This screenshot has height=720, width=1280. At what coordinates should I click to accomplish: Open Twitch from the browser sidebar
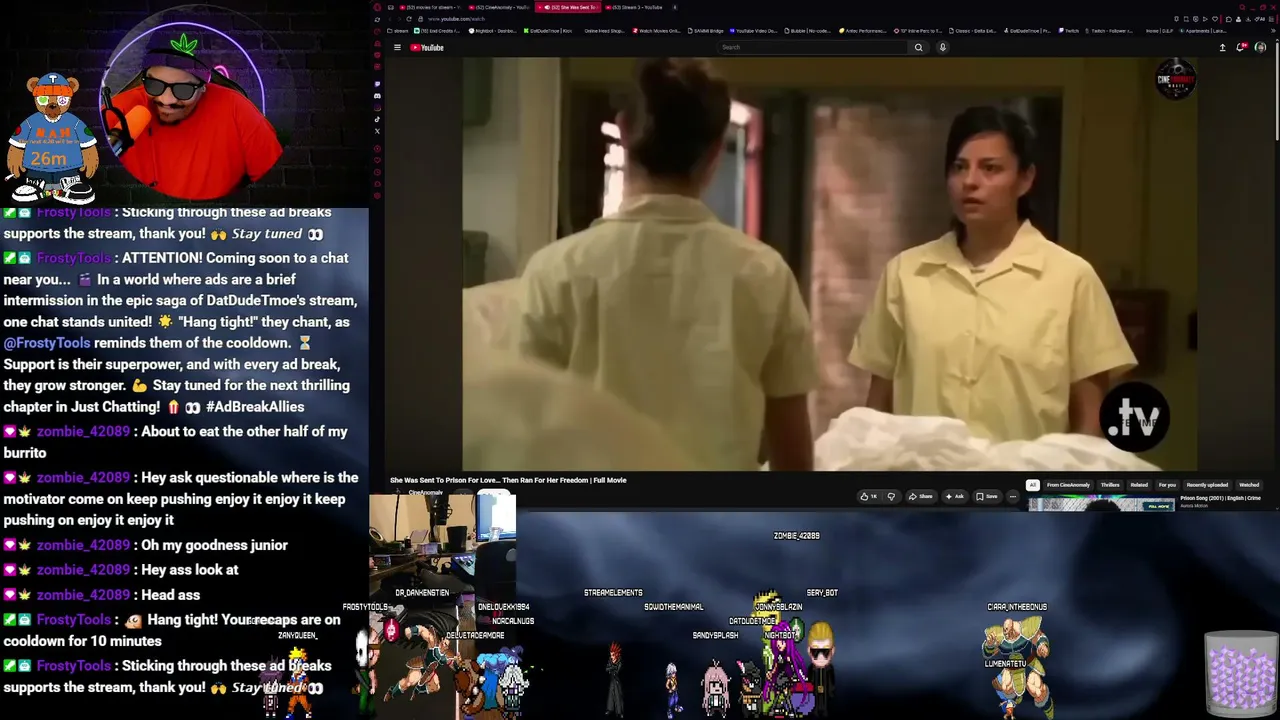(377, 84)
